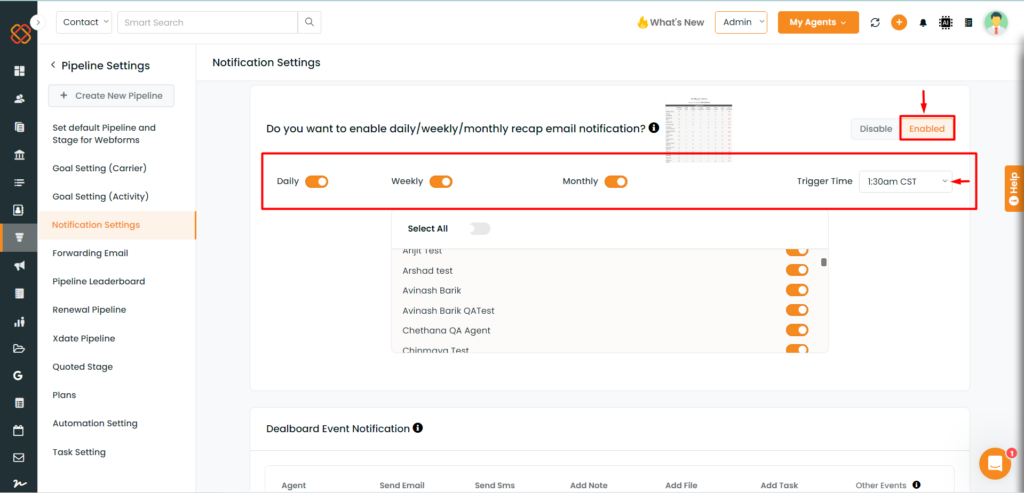Open the megaphone campaigns icon in sidebar

[x=19, y=266]
